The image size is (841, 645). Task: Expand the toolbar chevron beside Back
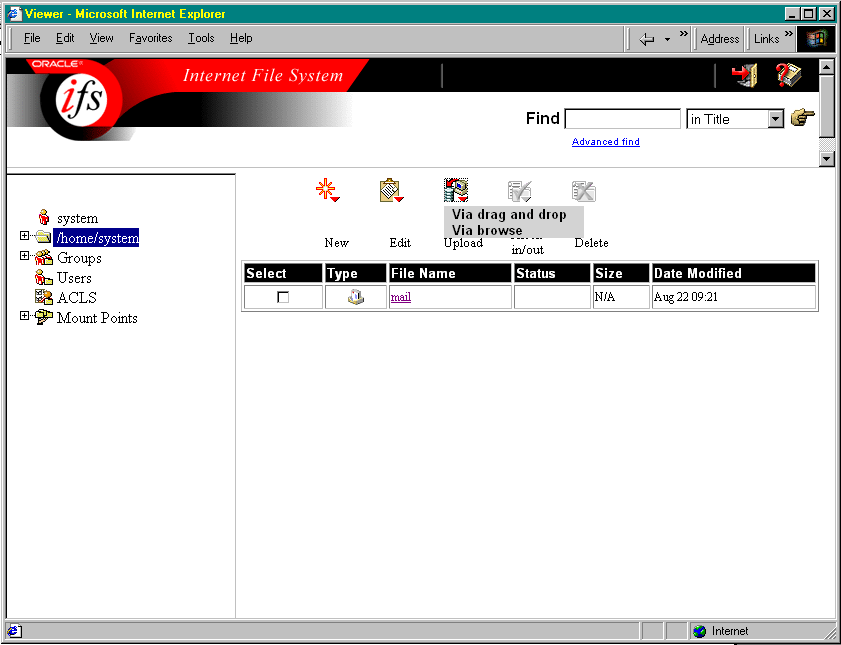click(683, 34)
